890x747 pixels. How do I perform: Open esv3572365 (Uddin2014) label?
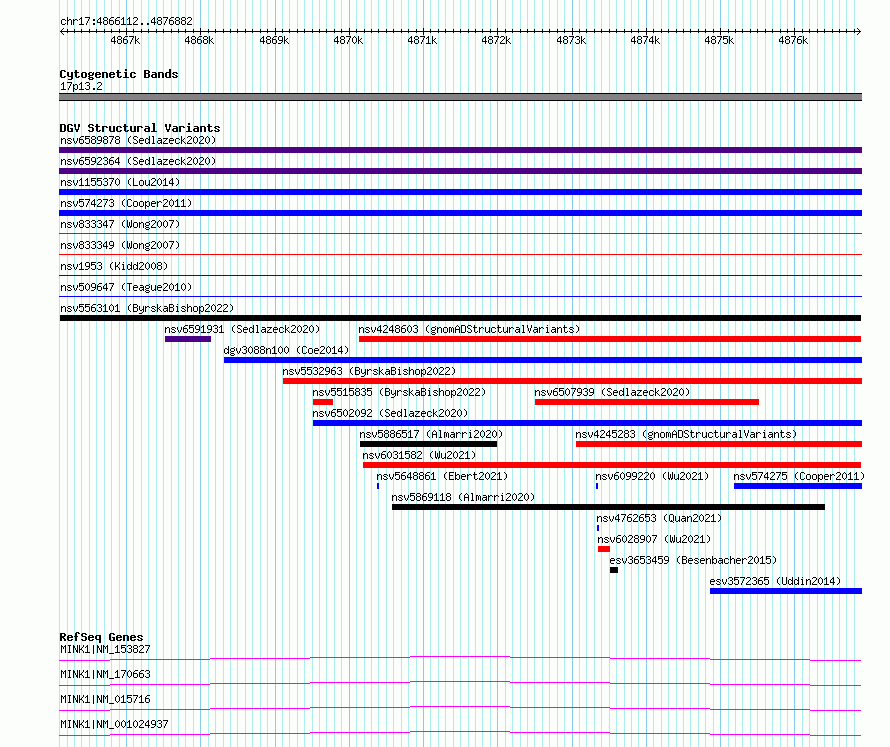point(775,581)
